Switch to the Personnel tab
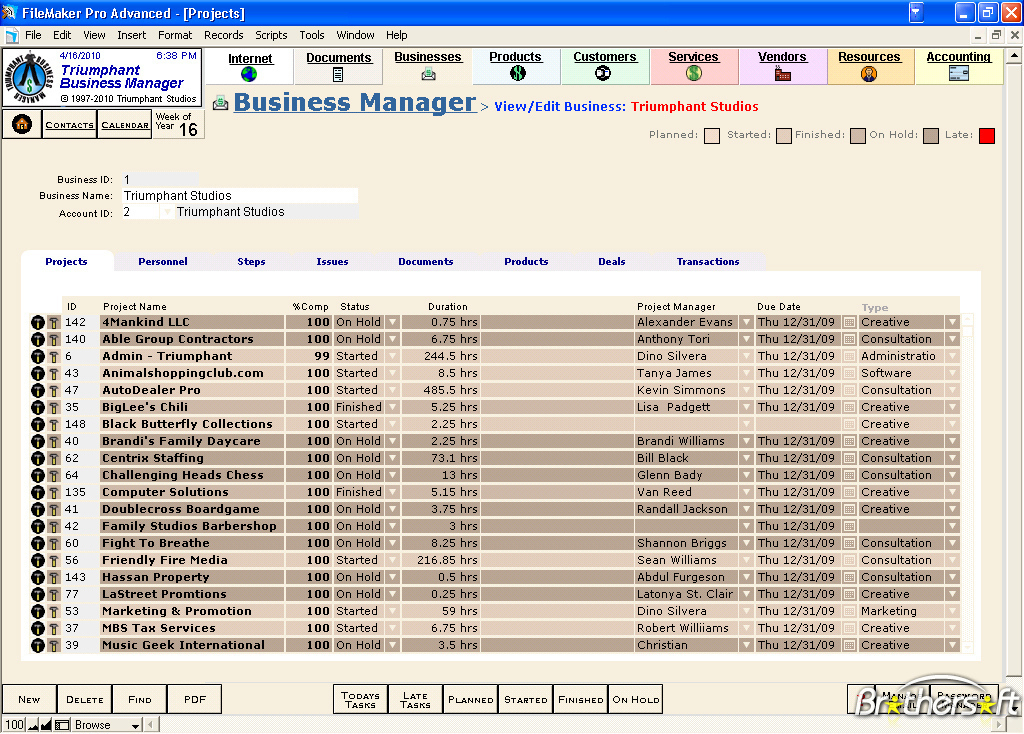This screenshot has width=1024, height=734. tap(162, 261)
